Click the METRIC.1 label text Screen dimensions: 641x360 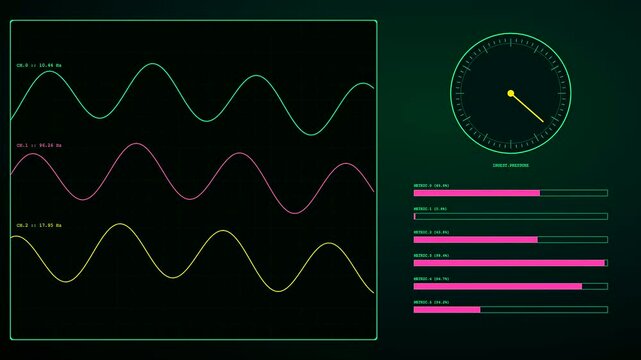click(430, 209)
